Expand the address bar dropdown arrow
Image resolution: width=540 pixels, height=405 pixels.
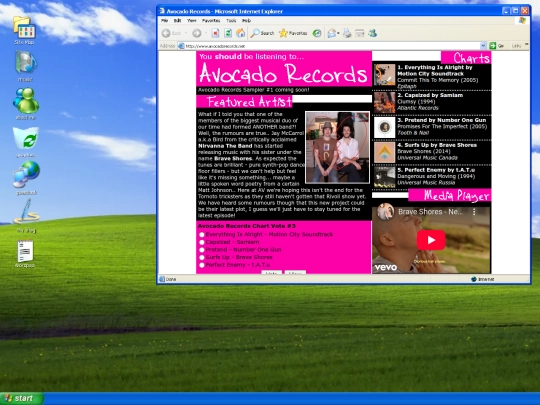coord(483,45)
